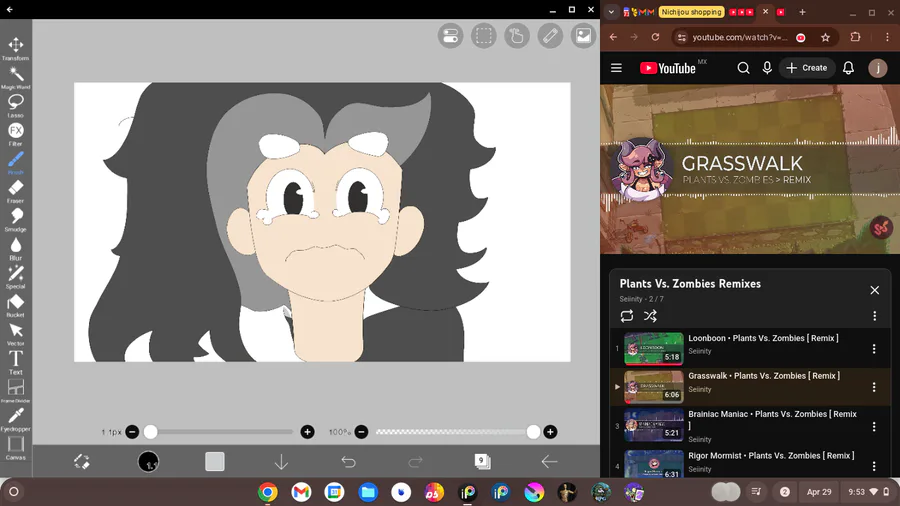
Task: Click the down arrow hide-toolbar button
Action: [x=281, y=461]
